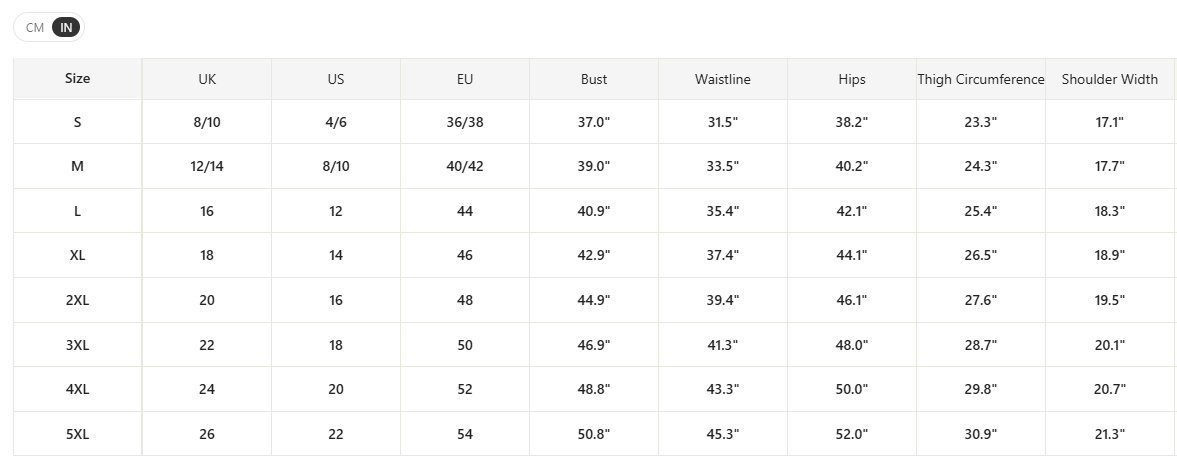Click the Bust column header
The width and height of the screenshot is (1177, 461).
(x=594, y=79)
